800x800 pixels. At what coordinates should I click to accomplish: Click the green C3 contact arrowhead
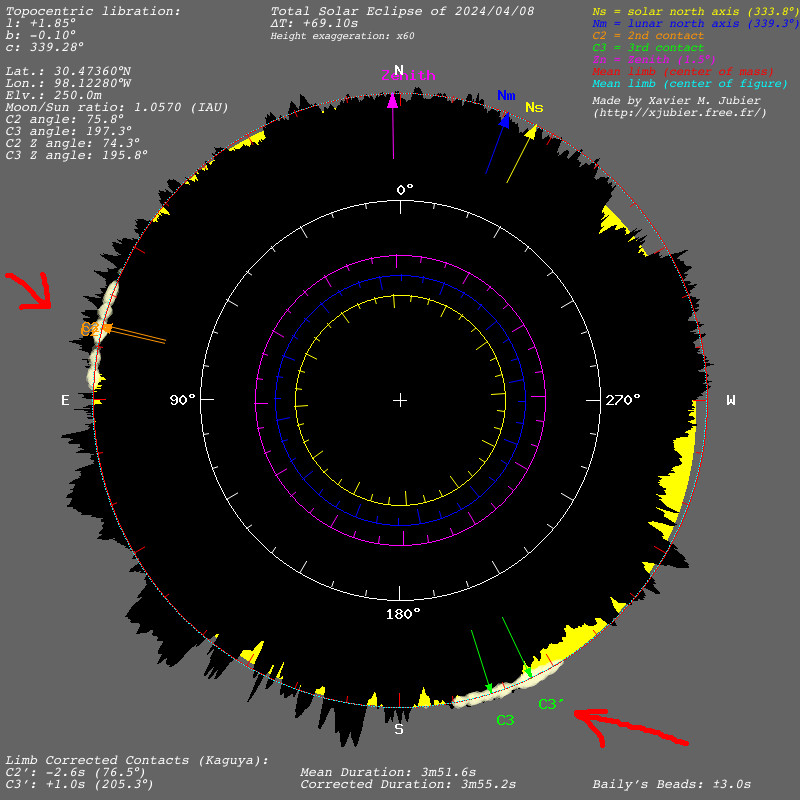pyautogui.click(x=489, y=688)
